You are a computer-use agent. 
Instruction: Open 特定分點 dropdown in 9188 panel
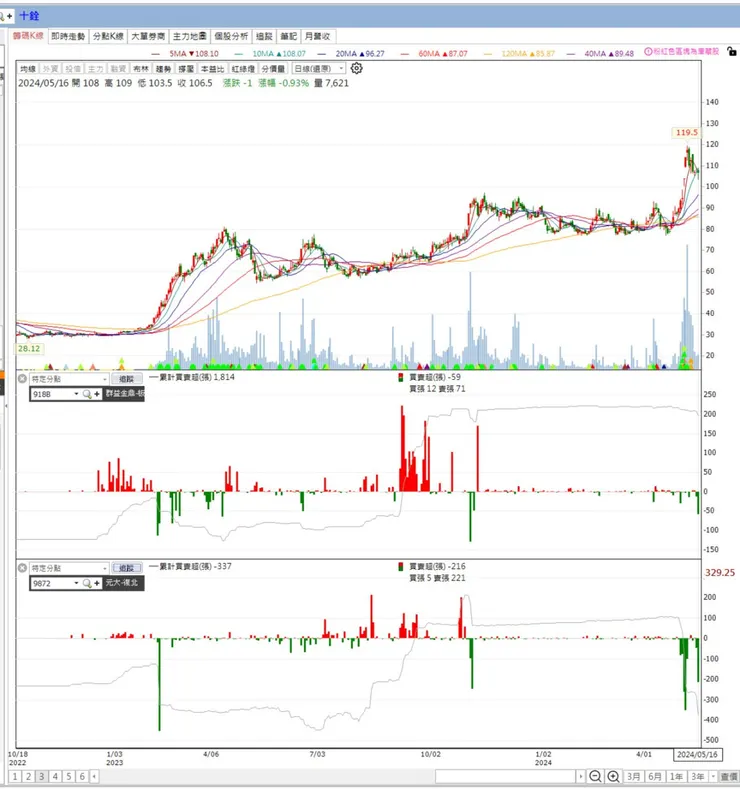pos(69,378)
